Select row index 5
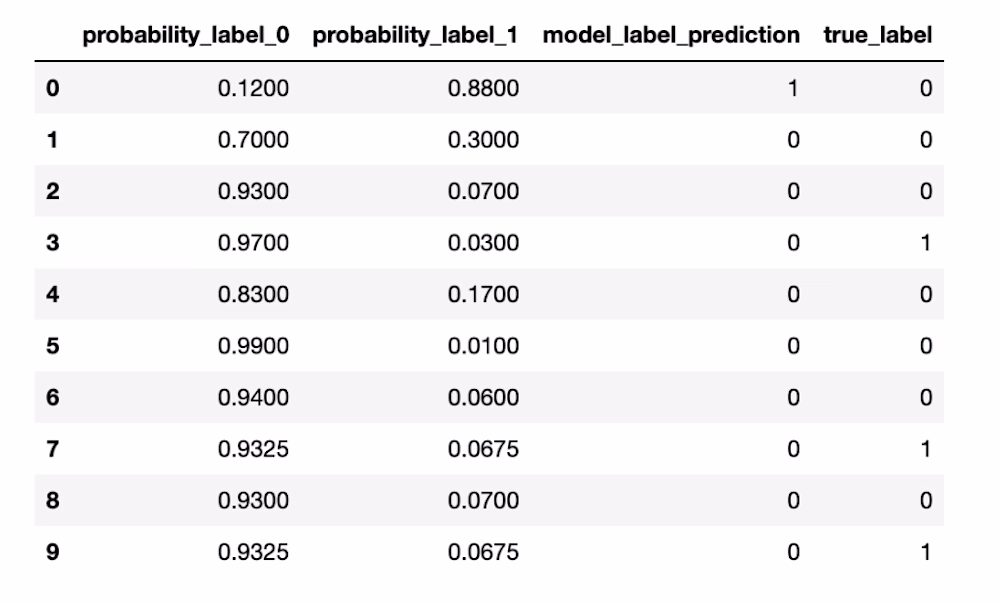Image resolution: width=1000 pixels, height=603 pixels. coord(53,346)
